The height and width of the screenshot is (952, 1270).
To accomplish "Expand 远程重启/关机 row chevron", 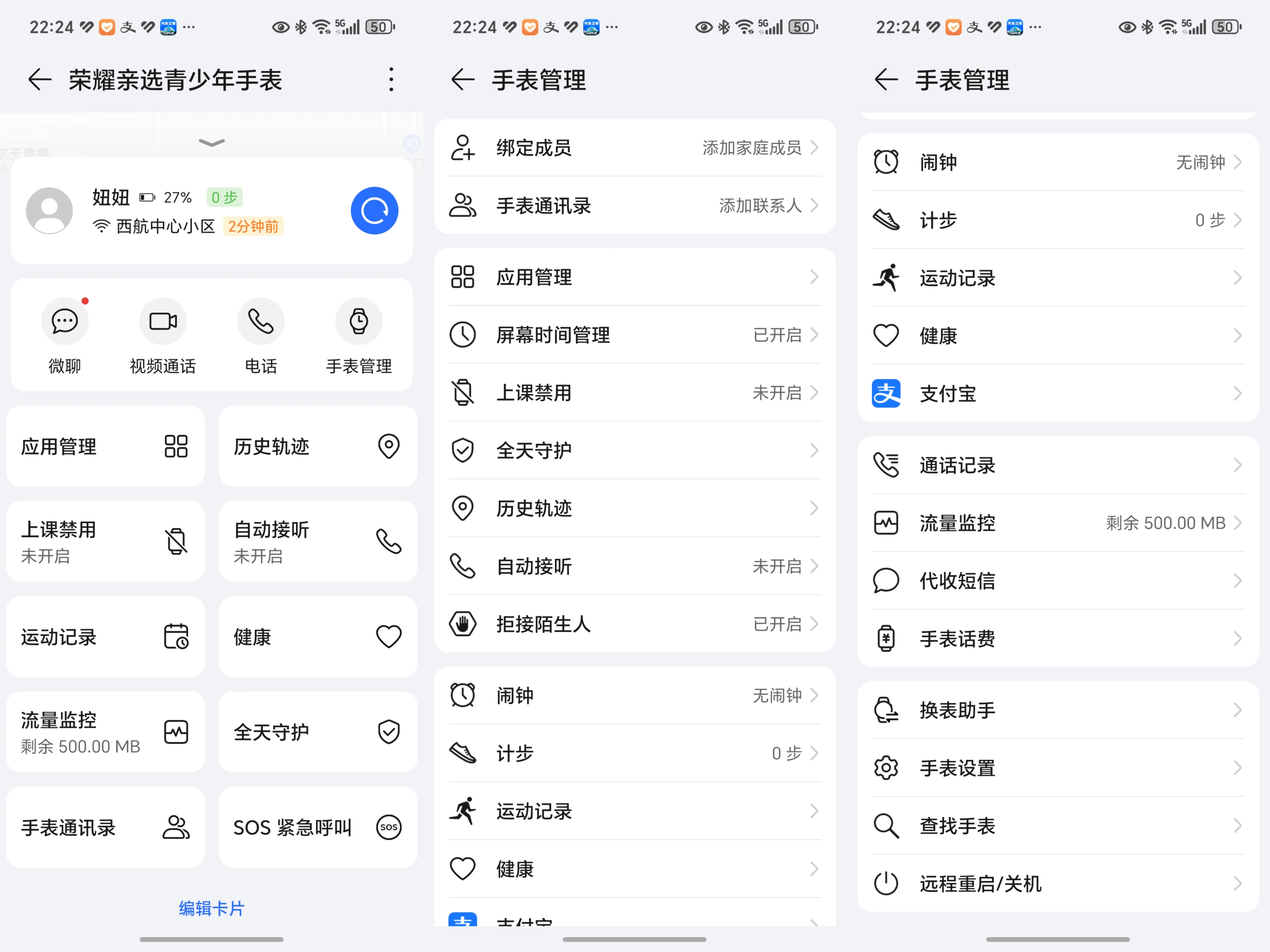I will [1237, 884].
